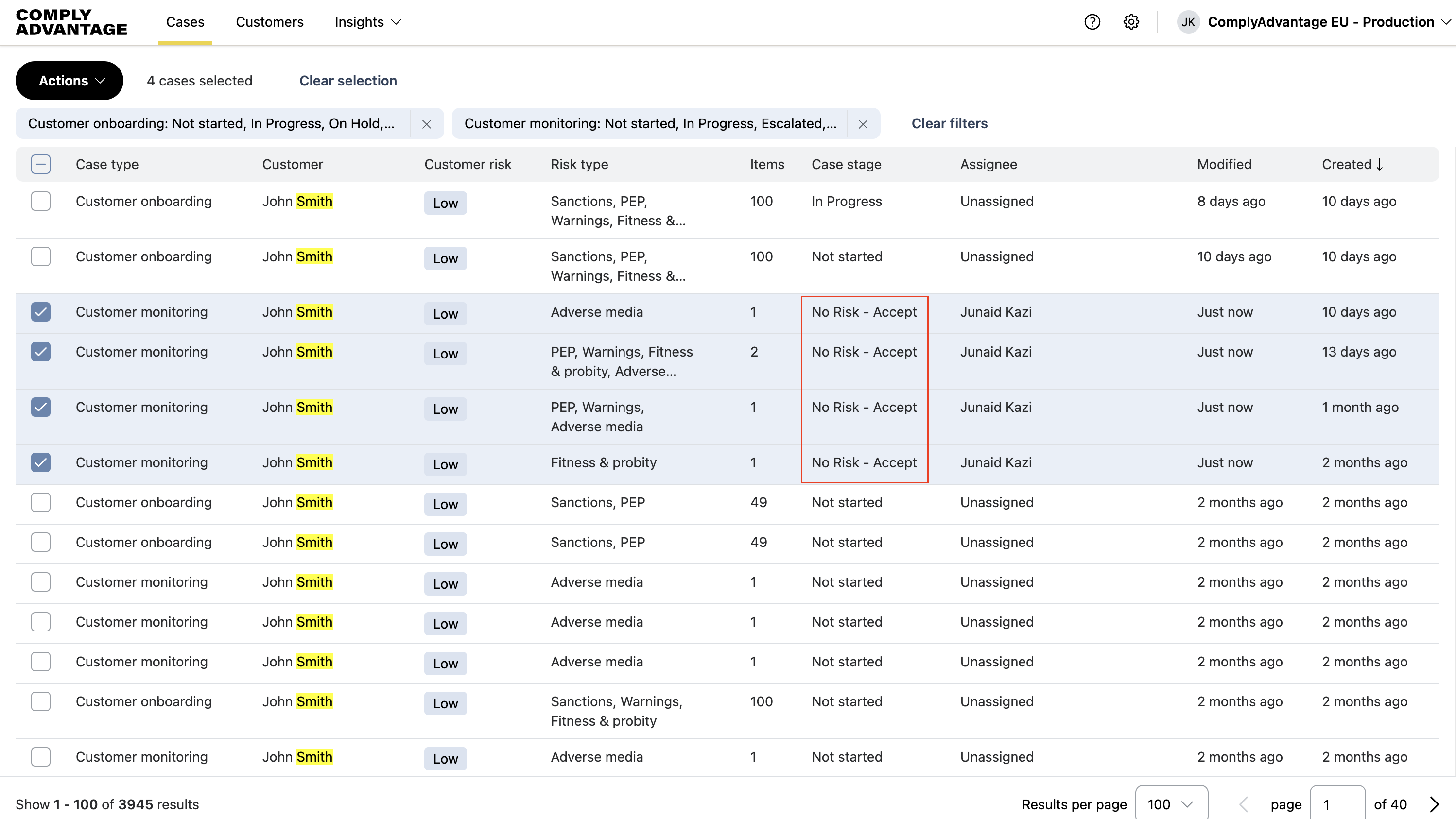The width and height of the screenshot is (1456, 819).
Task: Open the settings gear icon
Action: [1131, 22]
